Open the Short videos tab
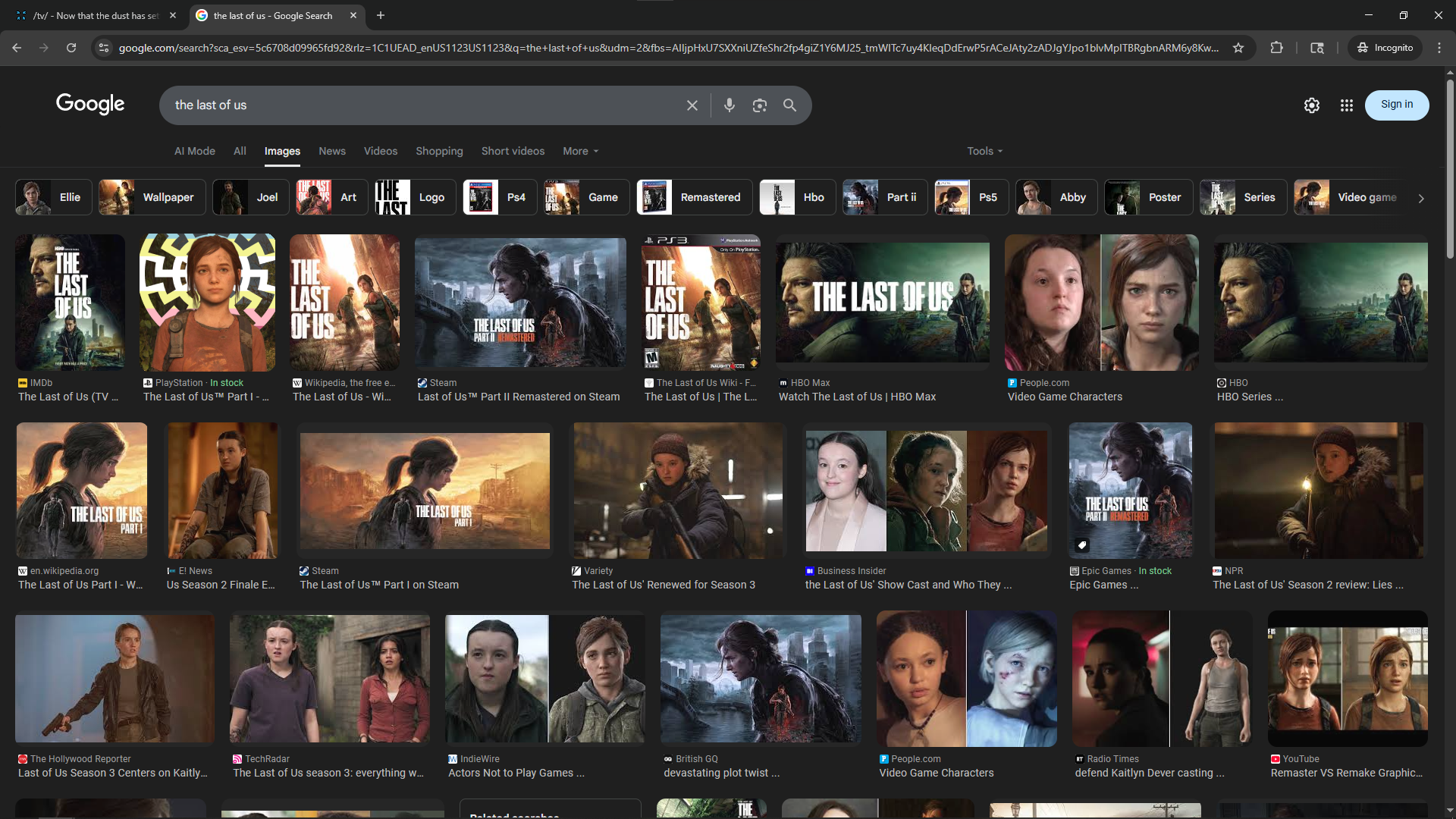 click(513, 151)
